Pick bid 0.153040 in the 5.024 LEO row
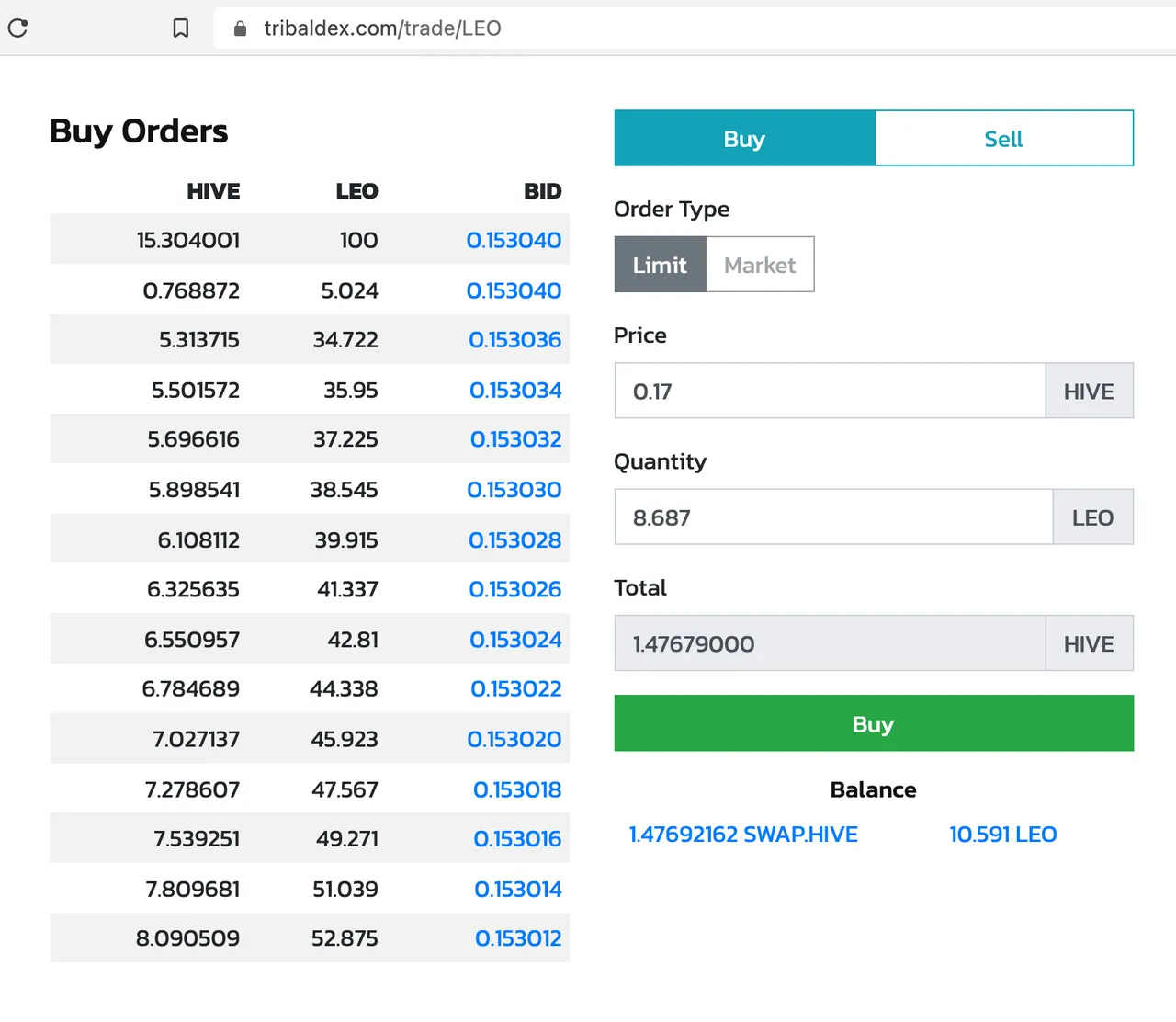This screenshot has width=1176, height=1022. pyautogui.click(x=514, y=290)
